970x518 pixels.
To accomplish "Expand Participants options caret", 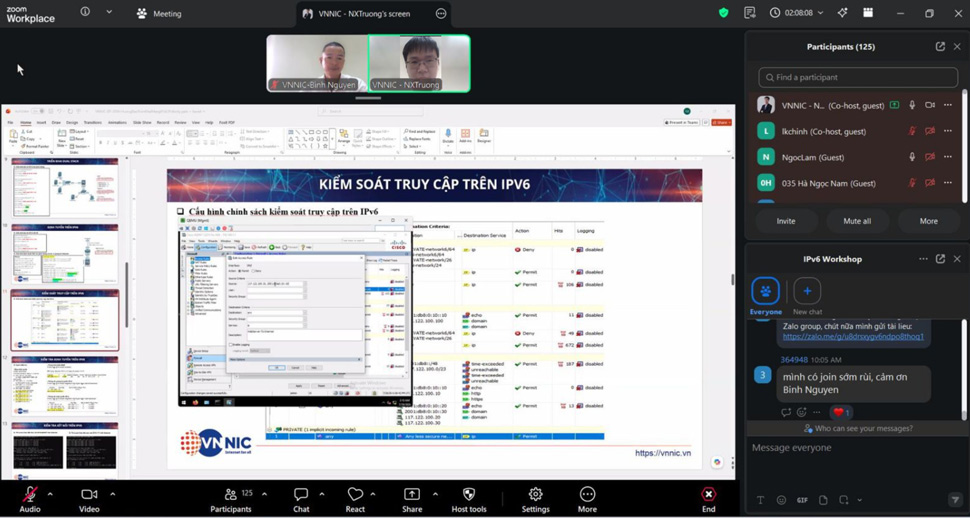I will coord(264,494).
